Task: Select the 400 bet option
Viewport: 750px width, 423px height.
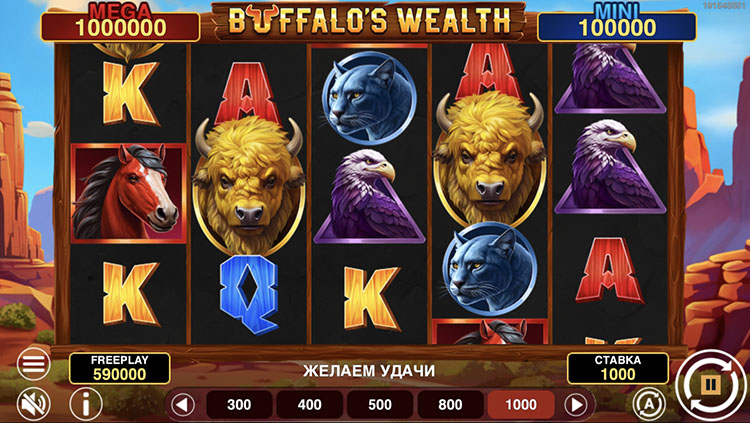Action: tap(309, 405)
